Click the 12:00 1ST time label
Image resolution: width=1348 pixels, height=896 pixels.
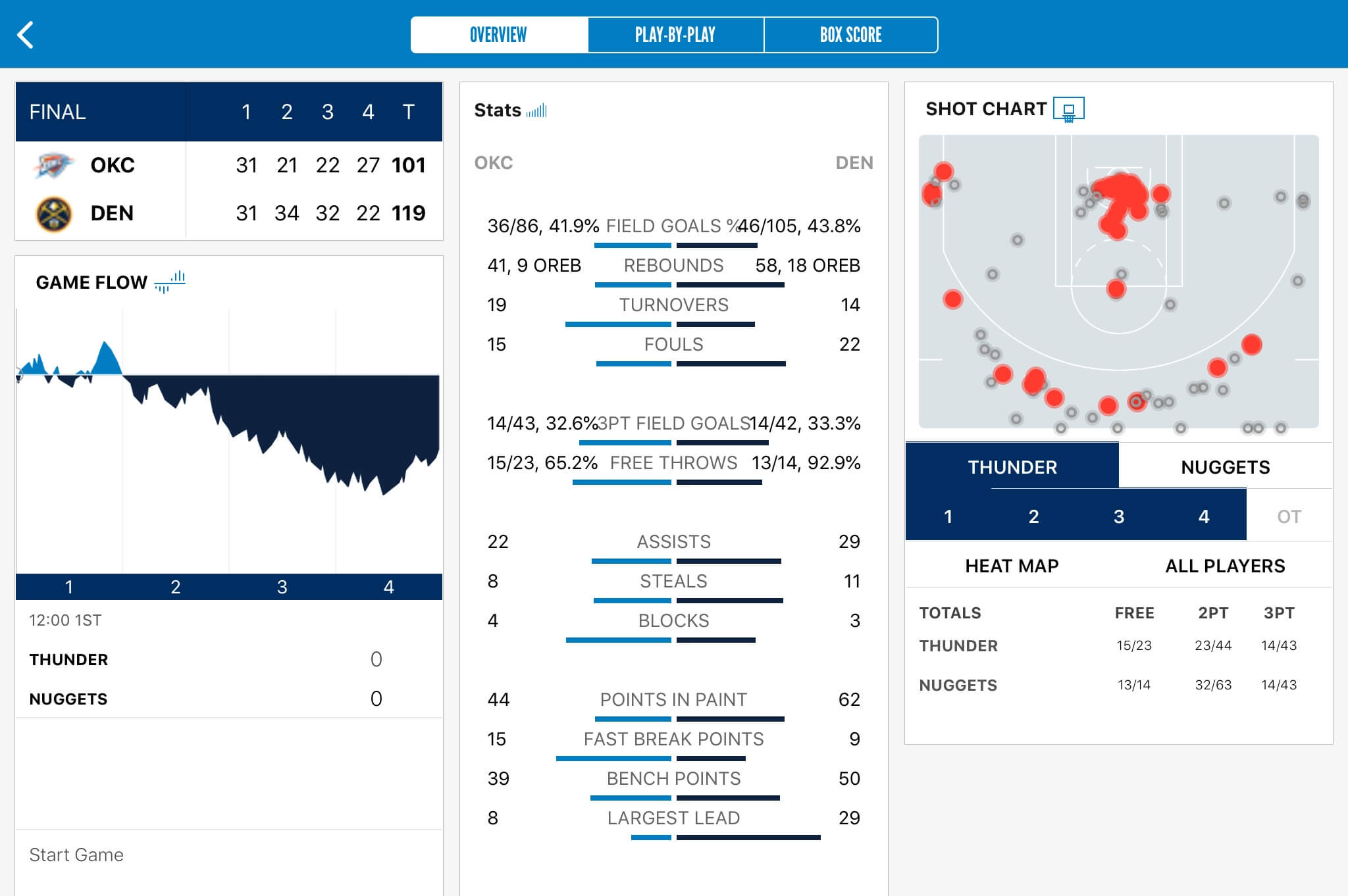tap(65, 620)
